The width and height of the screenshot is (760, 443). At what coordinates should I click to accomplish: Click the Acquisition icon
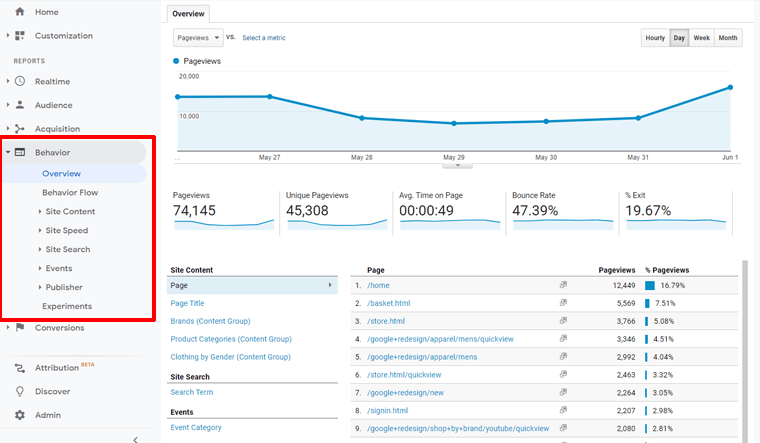[20, 129]
